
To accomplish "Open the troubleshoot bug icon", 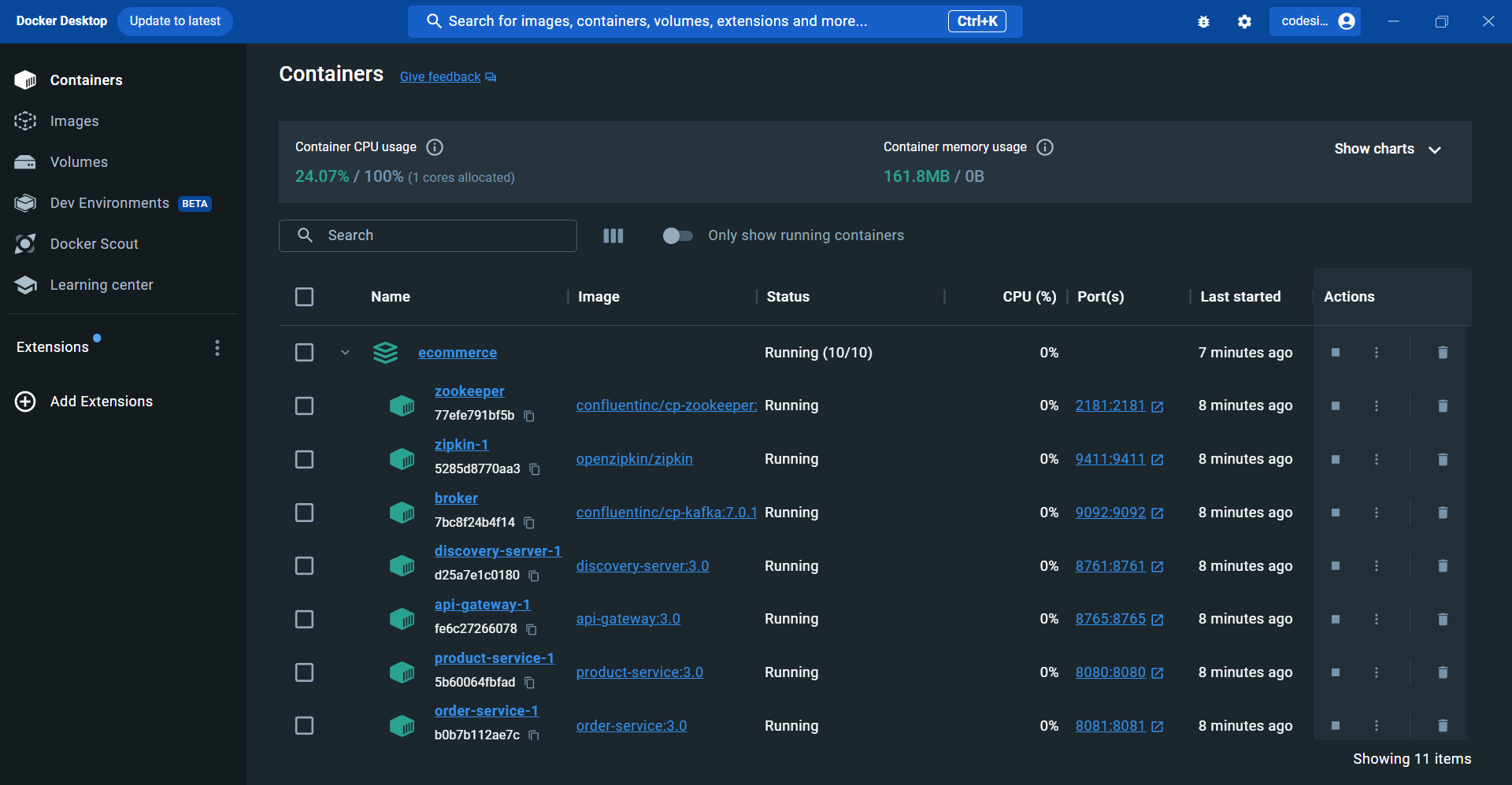I will [x=1203, y=21].
